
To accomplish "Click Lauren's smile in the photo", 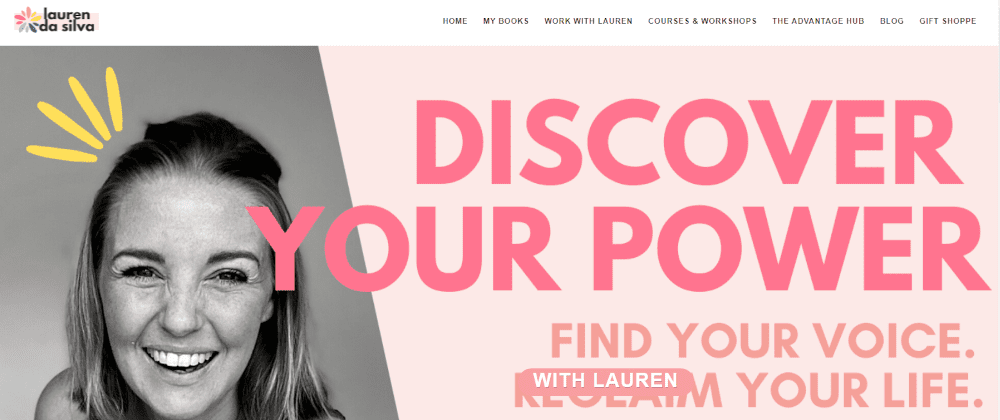I will click(180, 358).
